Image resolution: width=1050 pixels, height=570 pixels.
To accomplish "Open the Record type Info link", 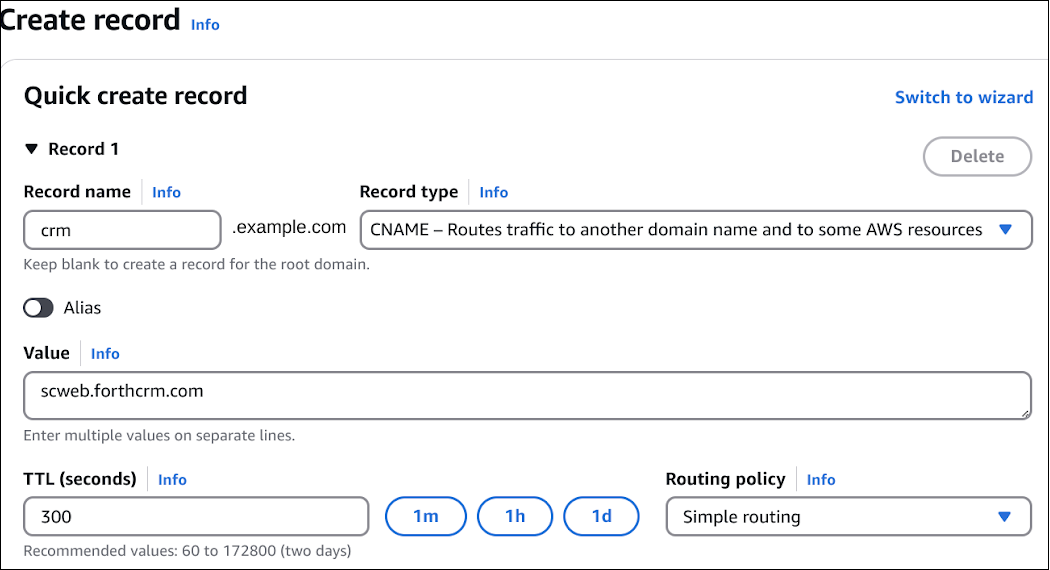I will coord(493,192).
